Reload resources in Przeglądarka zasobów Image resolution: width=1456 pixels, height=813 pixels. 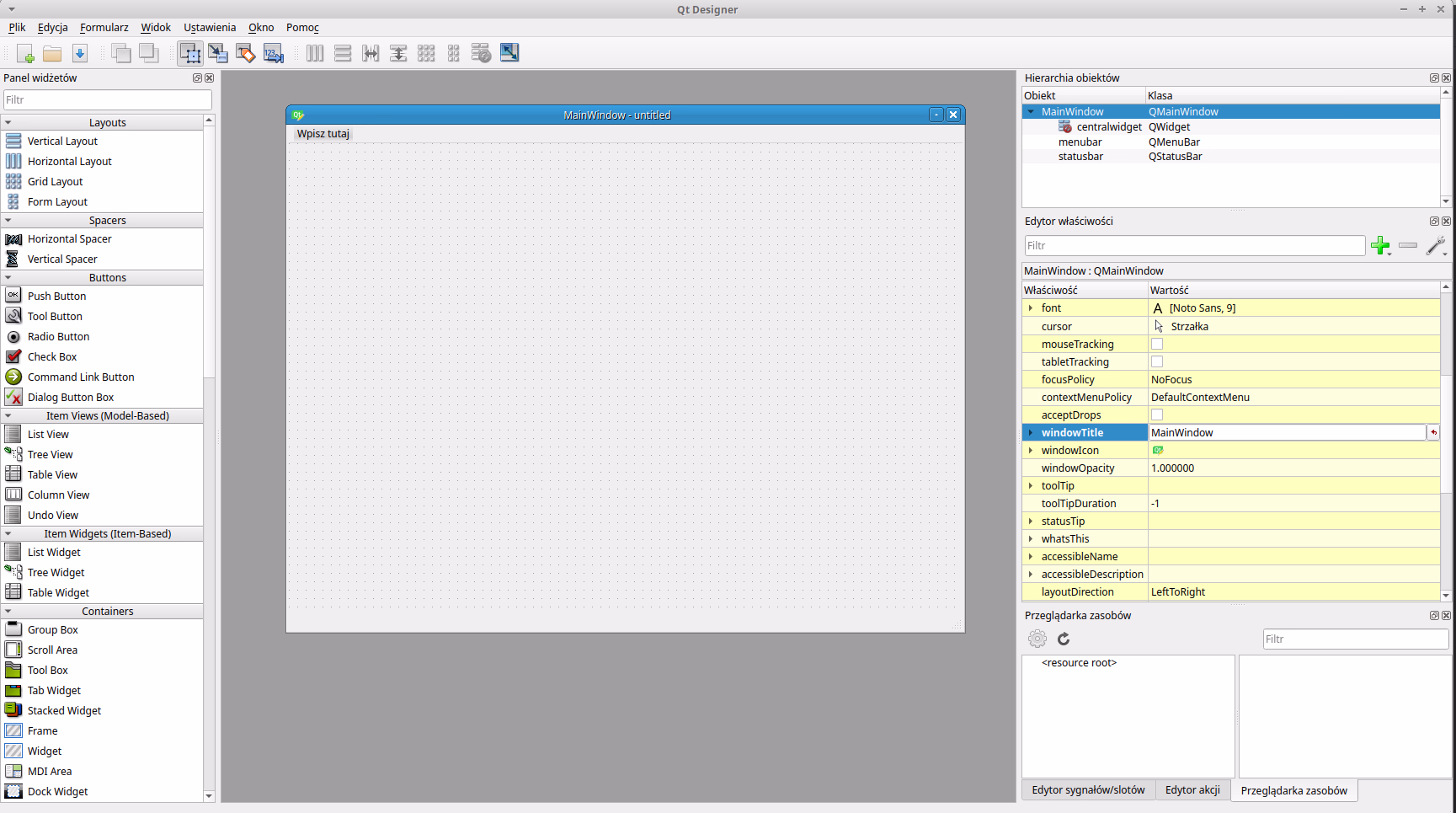pos(1064,639)
